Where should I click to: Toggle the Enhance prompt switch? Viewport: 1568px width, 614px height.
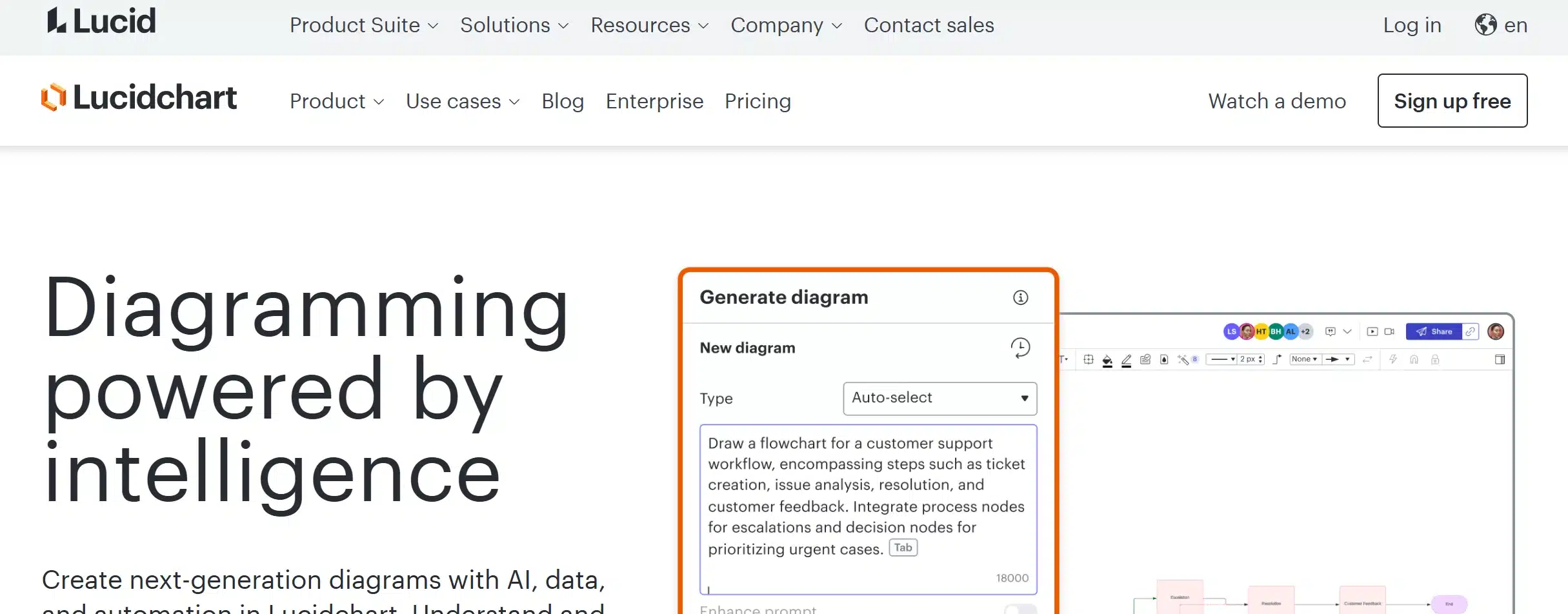(1020, 609)
